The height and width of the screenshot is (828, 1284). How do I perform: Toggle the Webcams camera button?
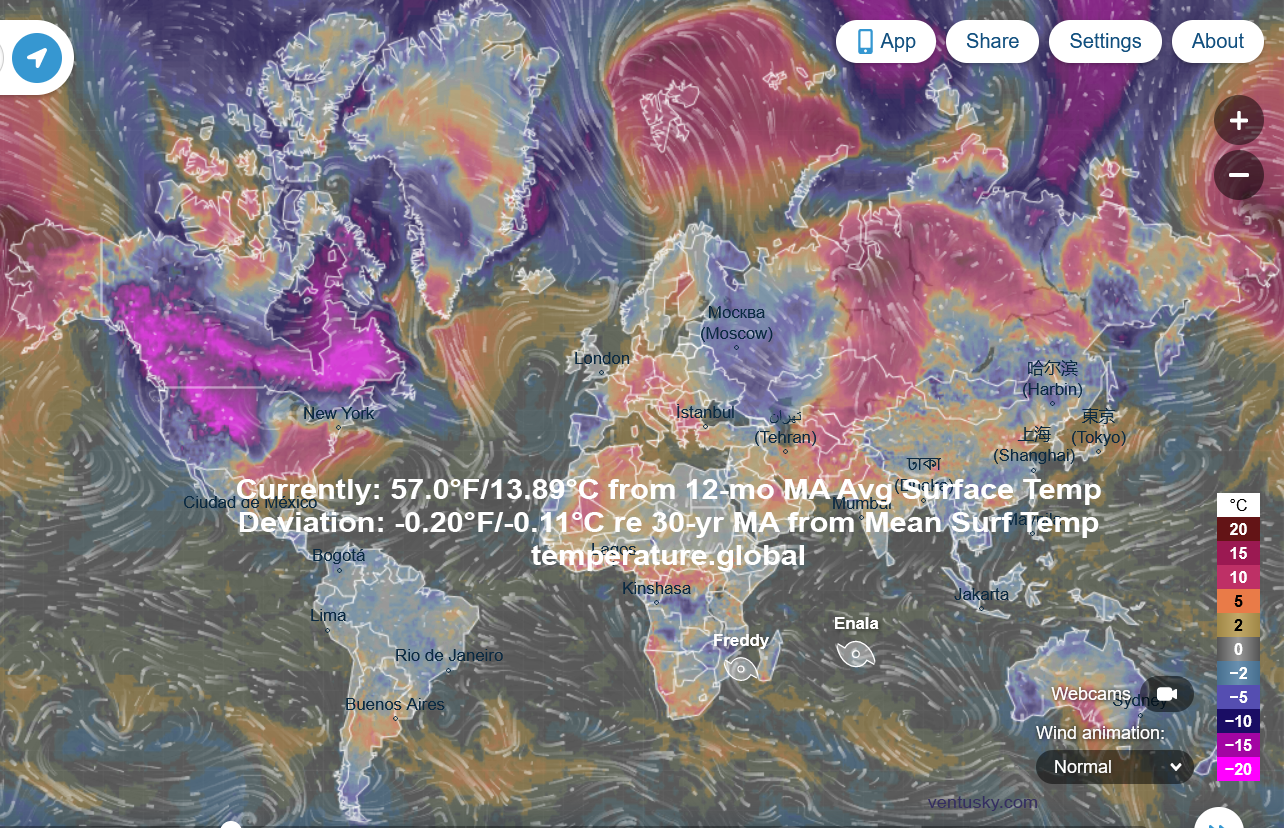tap(1166, 694)
